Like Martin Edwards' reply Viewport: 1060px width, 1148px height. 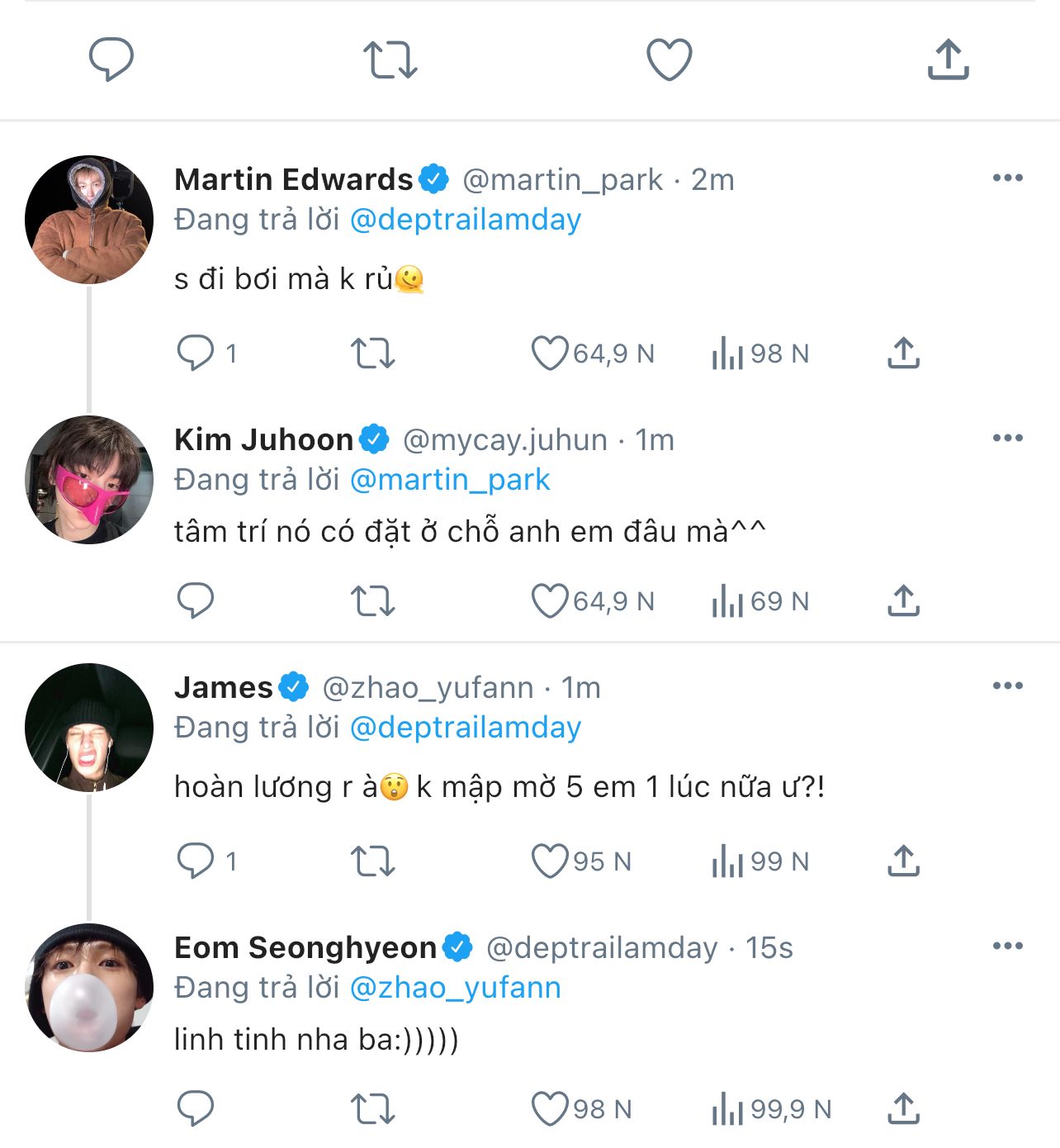[550, 353]
